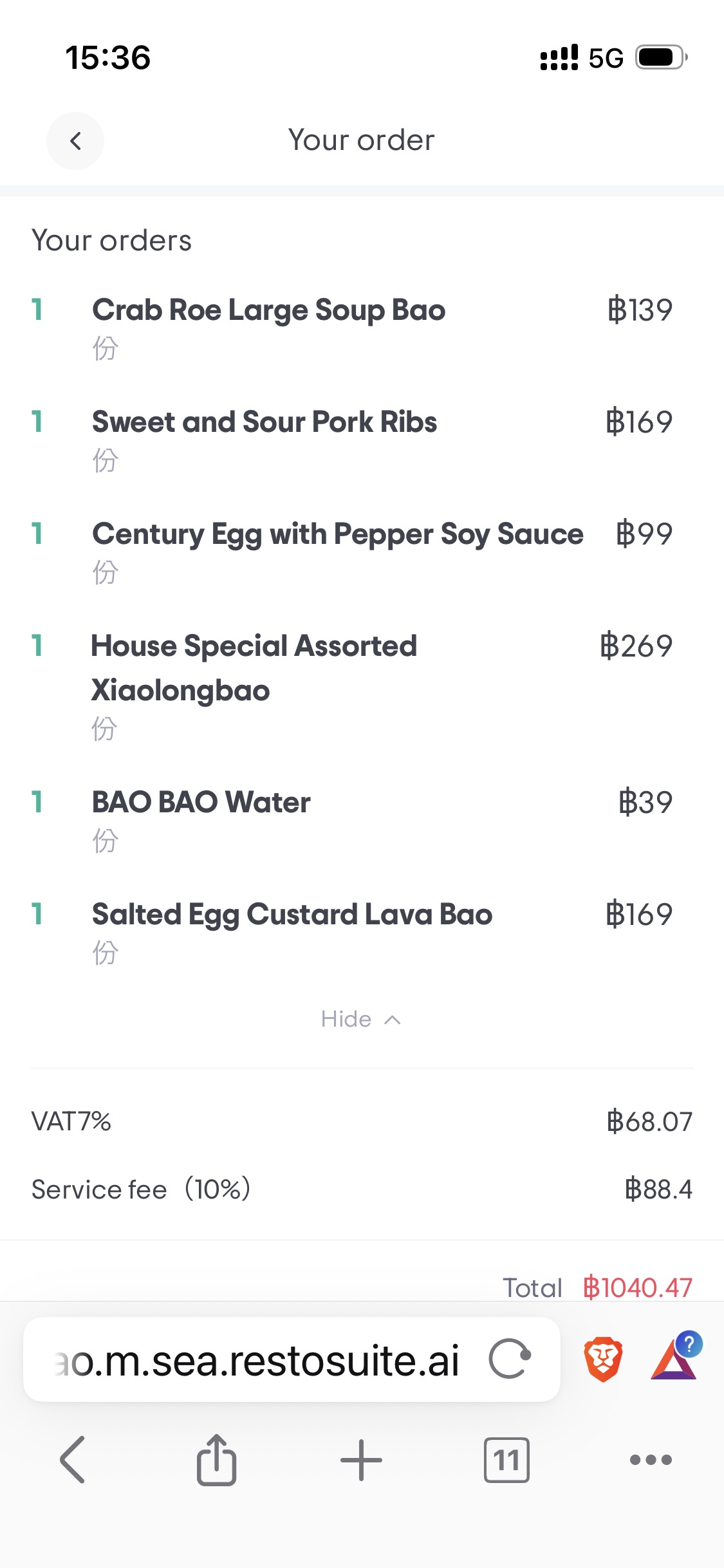Open the three-dot browser menu
Image resolution: width=724 pixels, height=1568 pixels.
[651, 1460]
